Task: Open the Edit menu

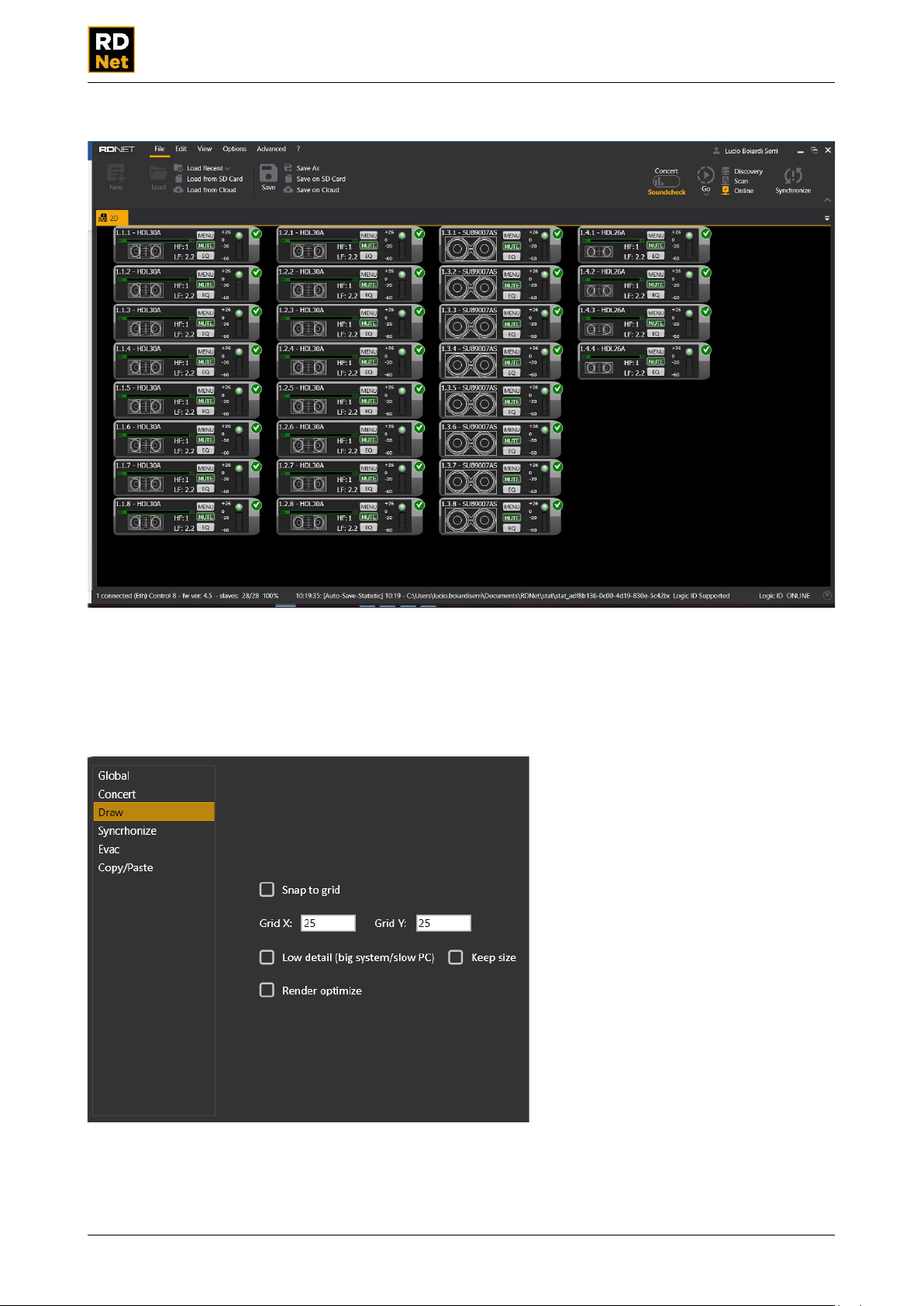Action: [181, 149]
